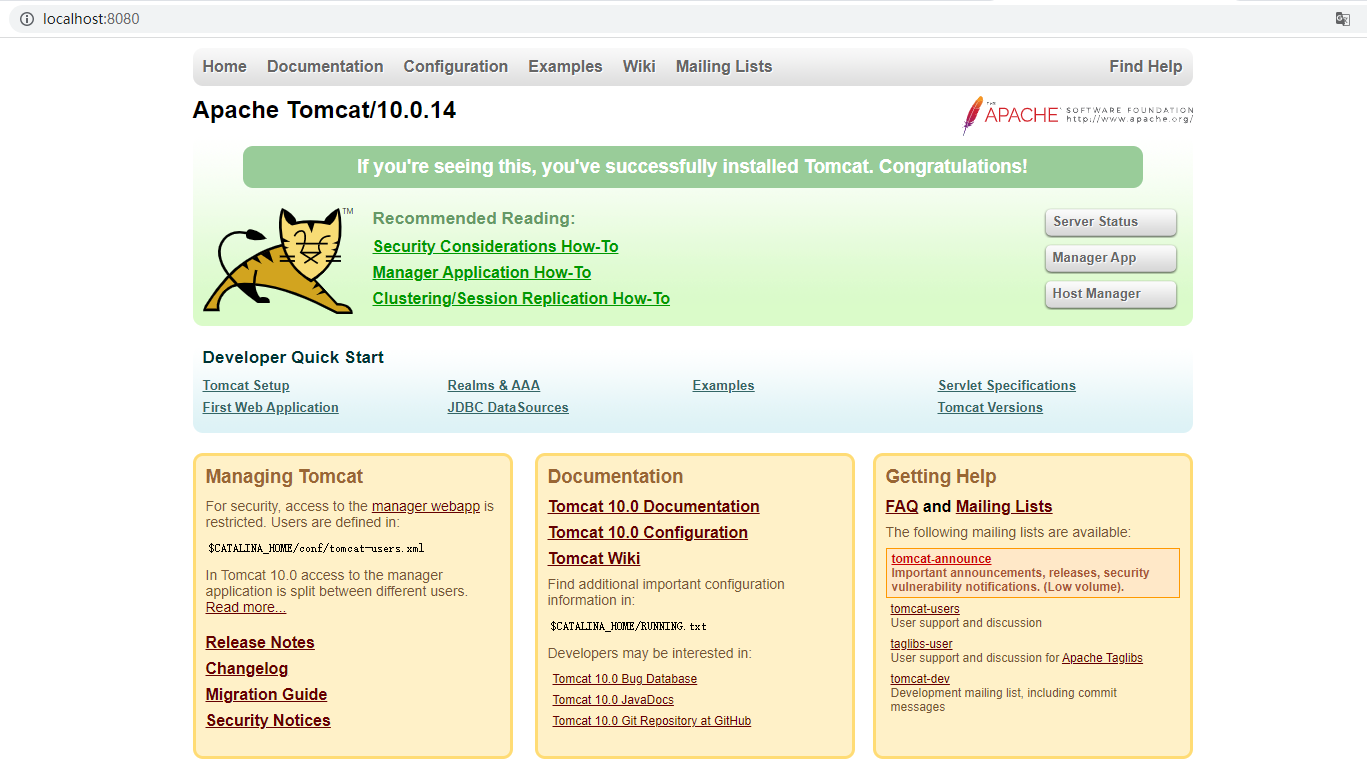Open the taglibs-user mailing list link
This screenshot has width=1367, height=766.
(922, 644)
